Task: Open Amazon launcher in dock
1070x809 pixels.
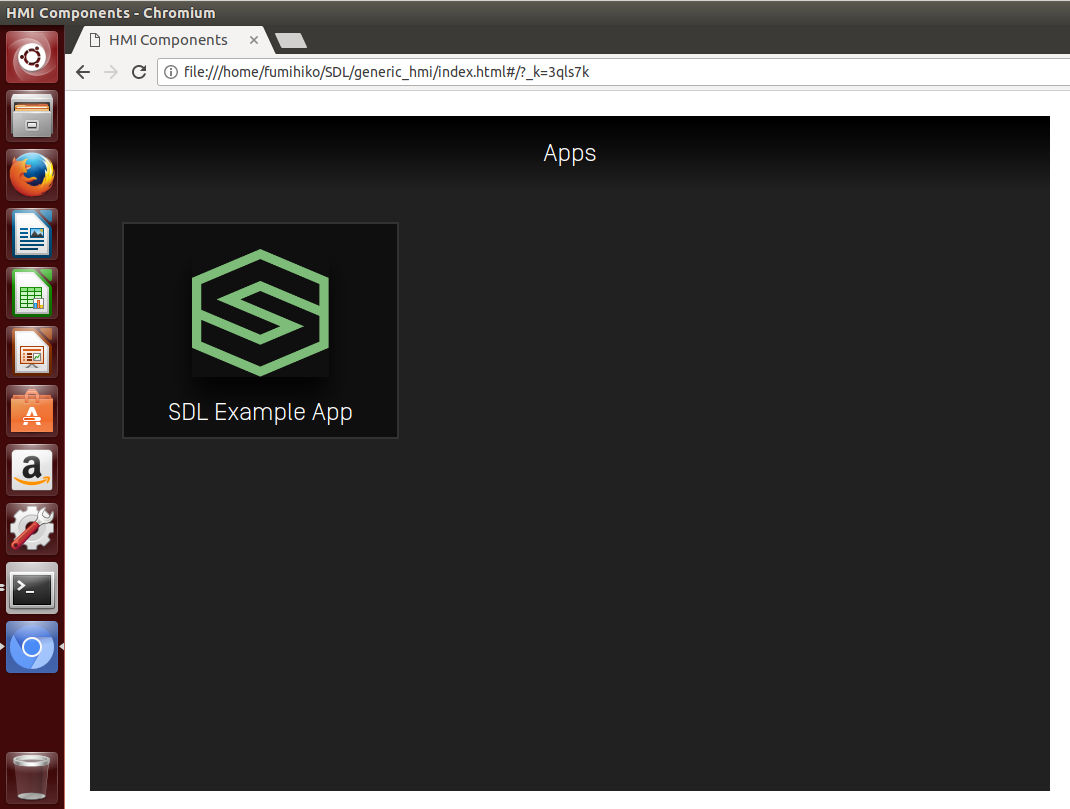Action: point(32,470)
